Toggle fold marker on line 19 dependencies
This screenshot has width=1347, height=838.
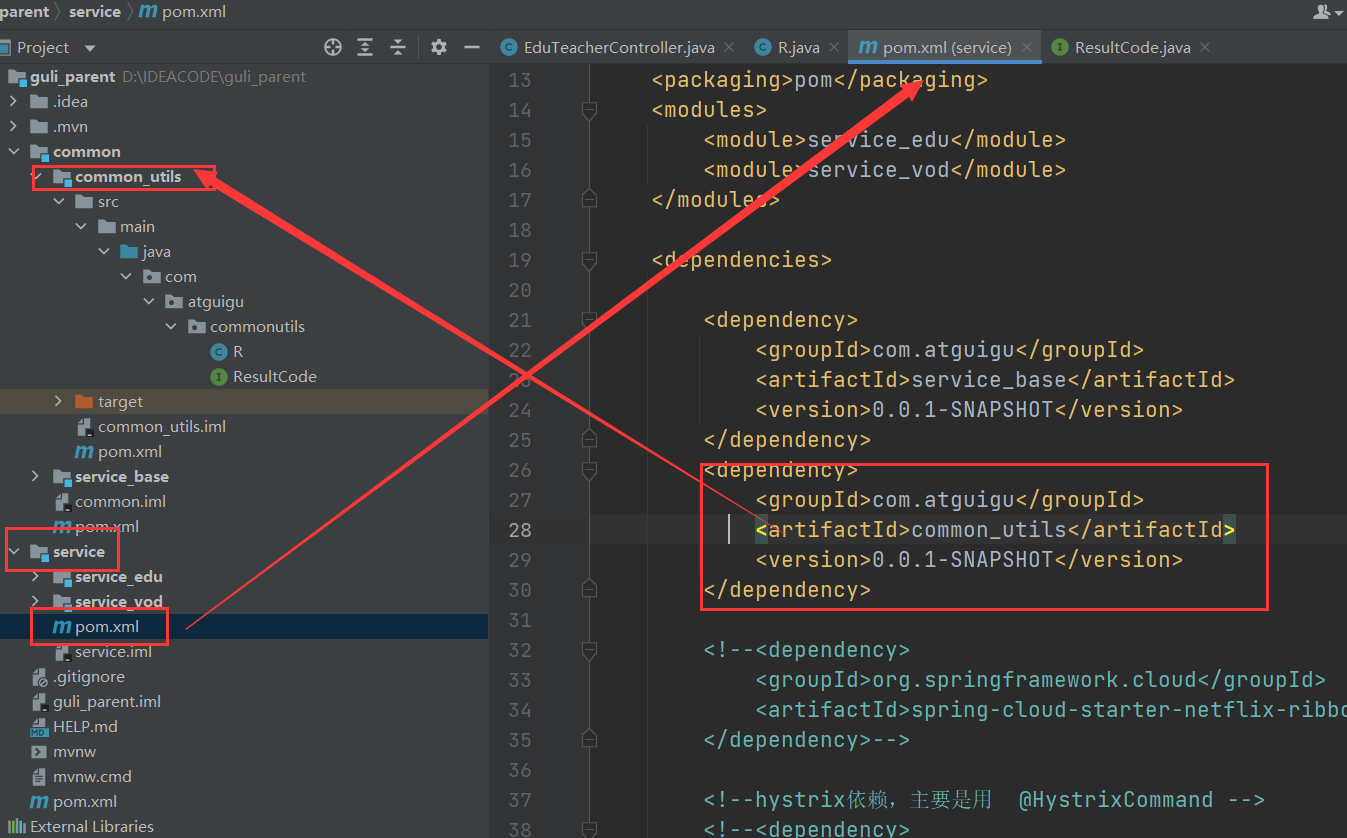(589, 260)
